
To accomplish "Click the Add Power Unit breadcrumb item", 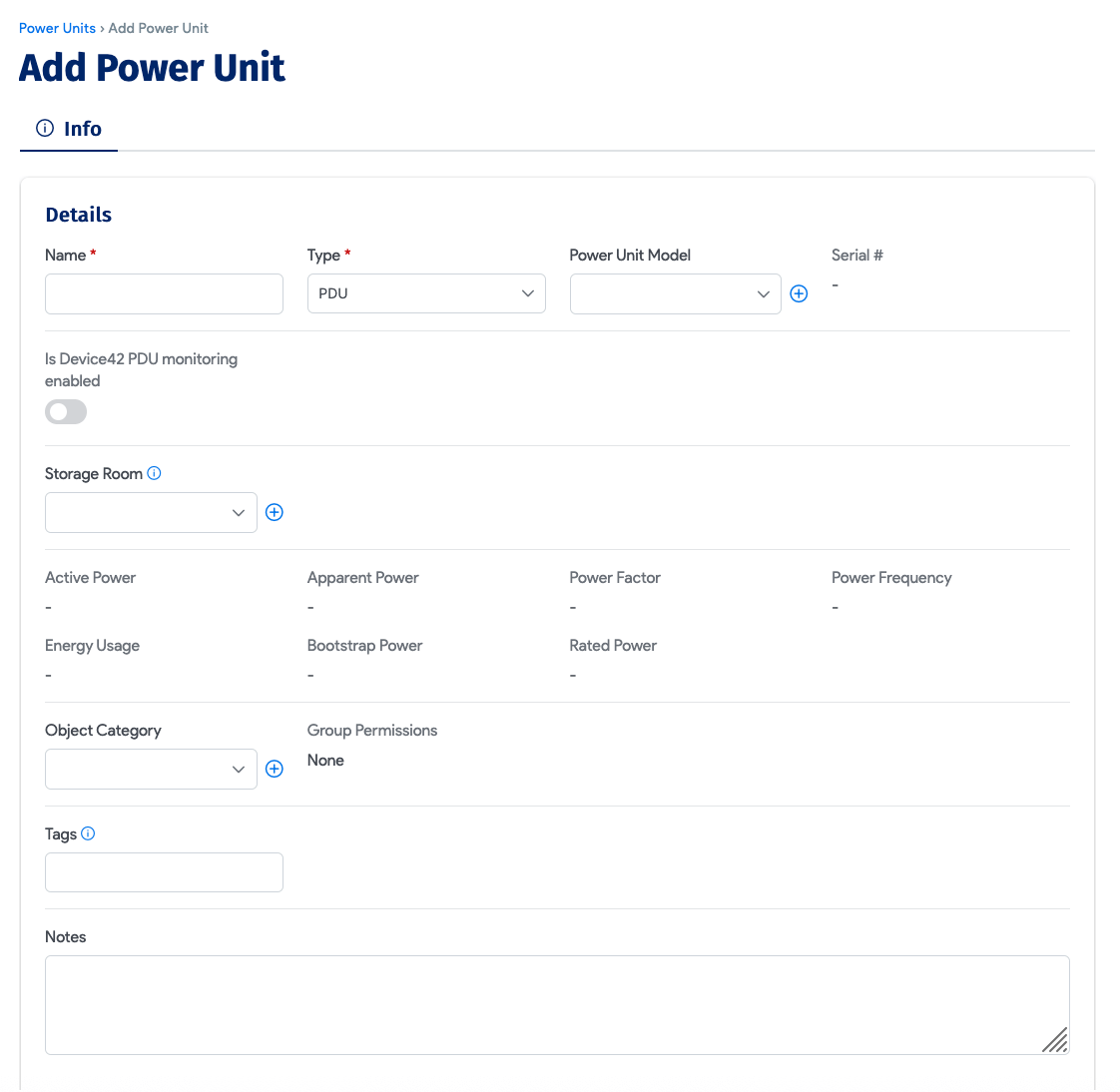I will (x=158, y=28).
